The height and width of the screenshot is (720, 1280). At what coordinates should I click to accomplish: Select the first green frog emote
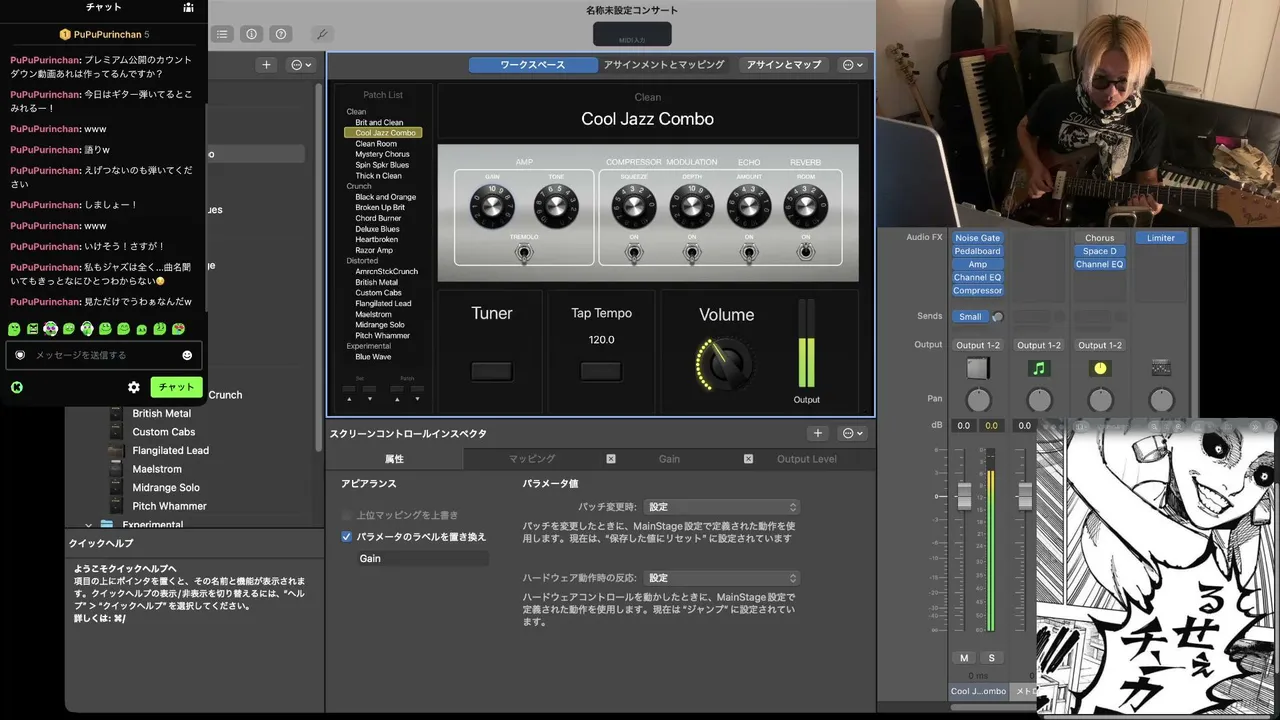(15, 329)
